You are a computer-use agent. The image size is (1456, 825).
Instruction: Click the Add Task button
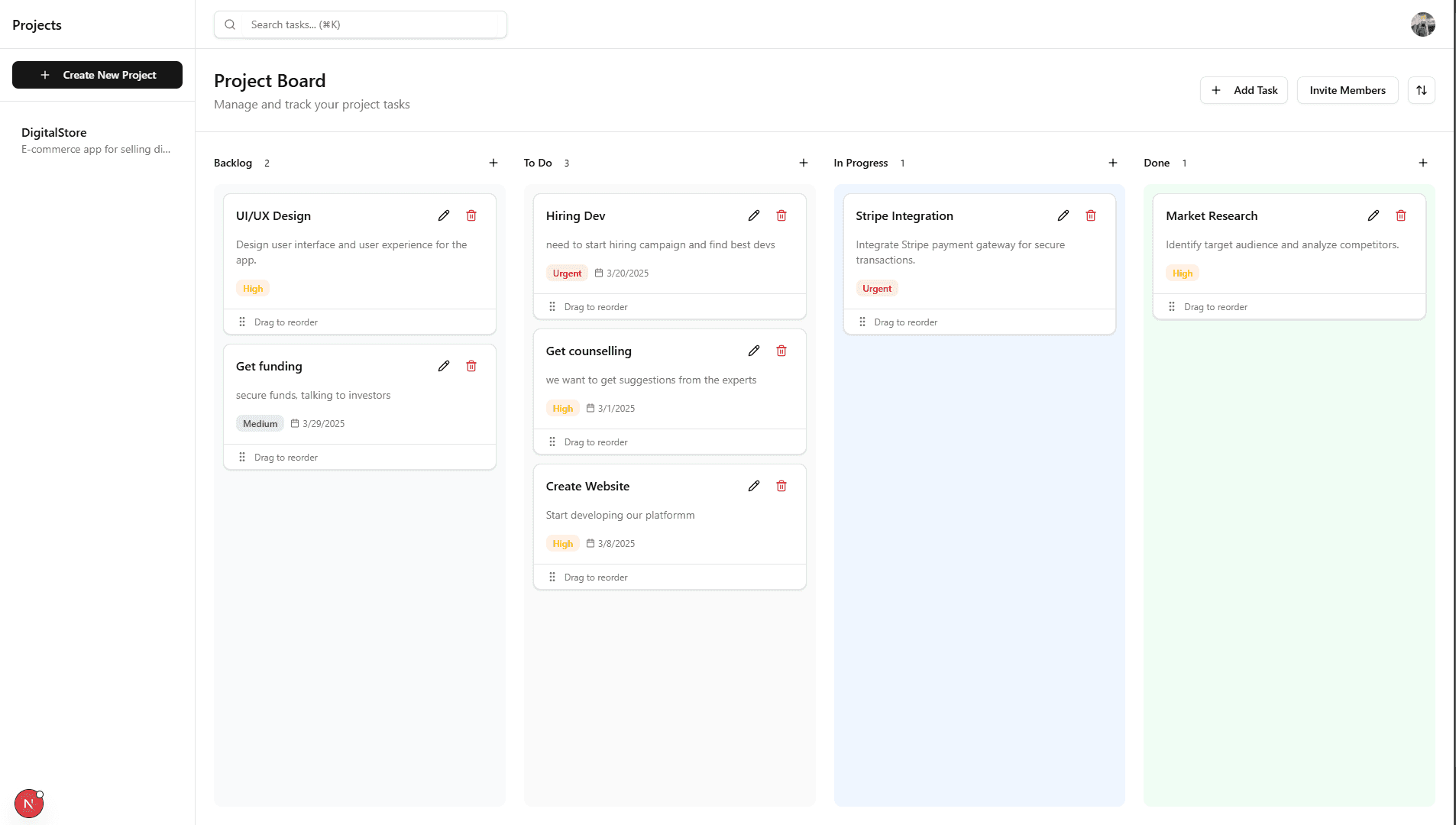(x=1244, y=90)
